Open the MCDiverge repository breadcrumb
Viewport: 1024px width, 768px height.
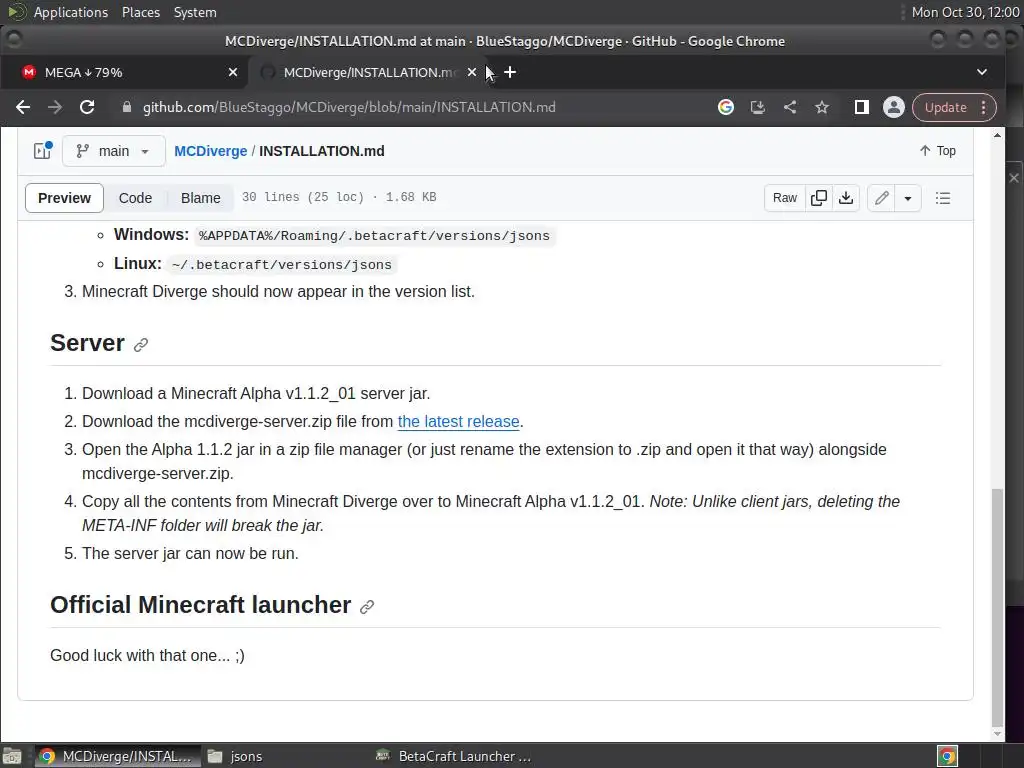(x=210, y=151)
